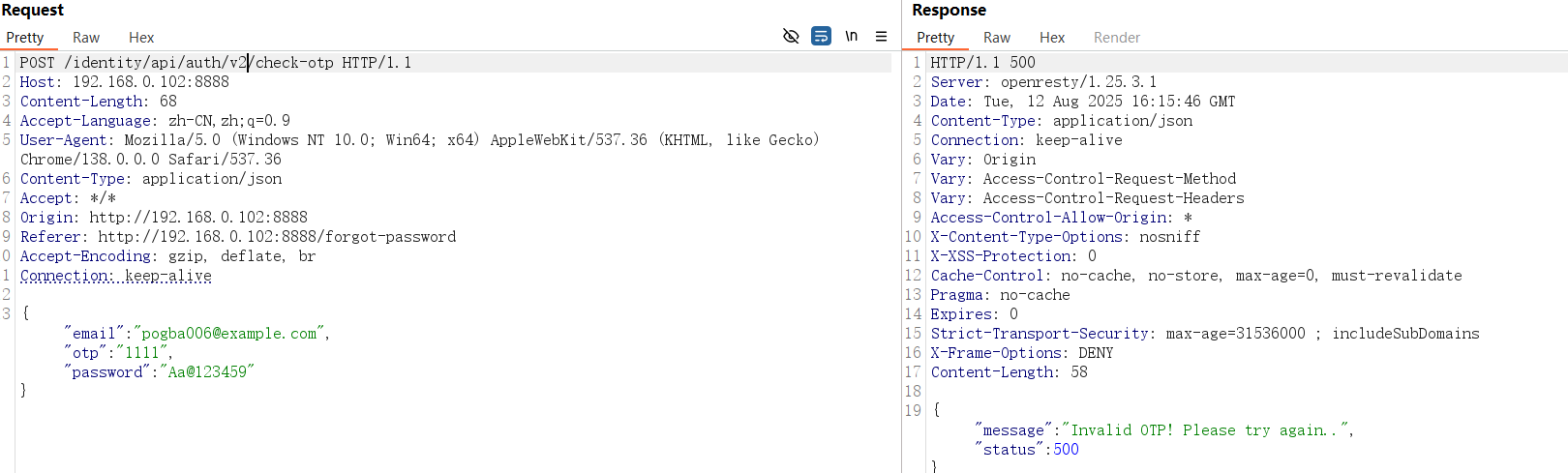Toggle the \n newline display icon

tap(852, 37)
